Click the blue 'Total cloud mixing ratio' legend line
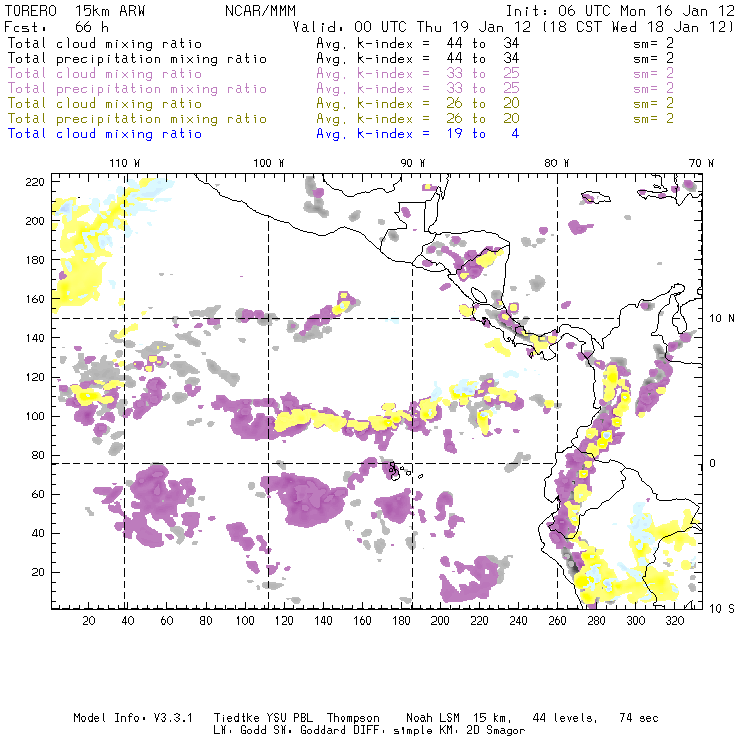 point(105,134)
